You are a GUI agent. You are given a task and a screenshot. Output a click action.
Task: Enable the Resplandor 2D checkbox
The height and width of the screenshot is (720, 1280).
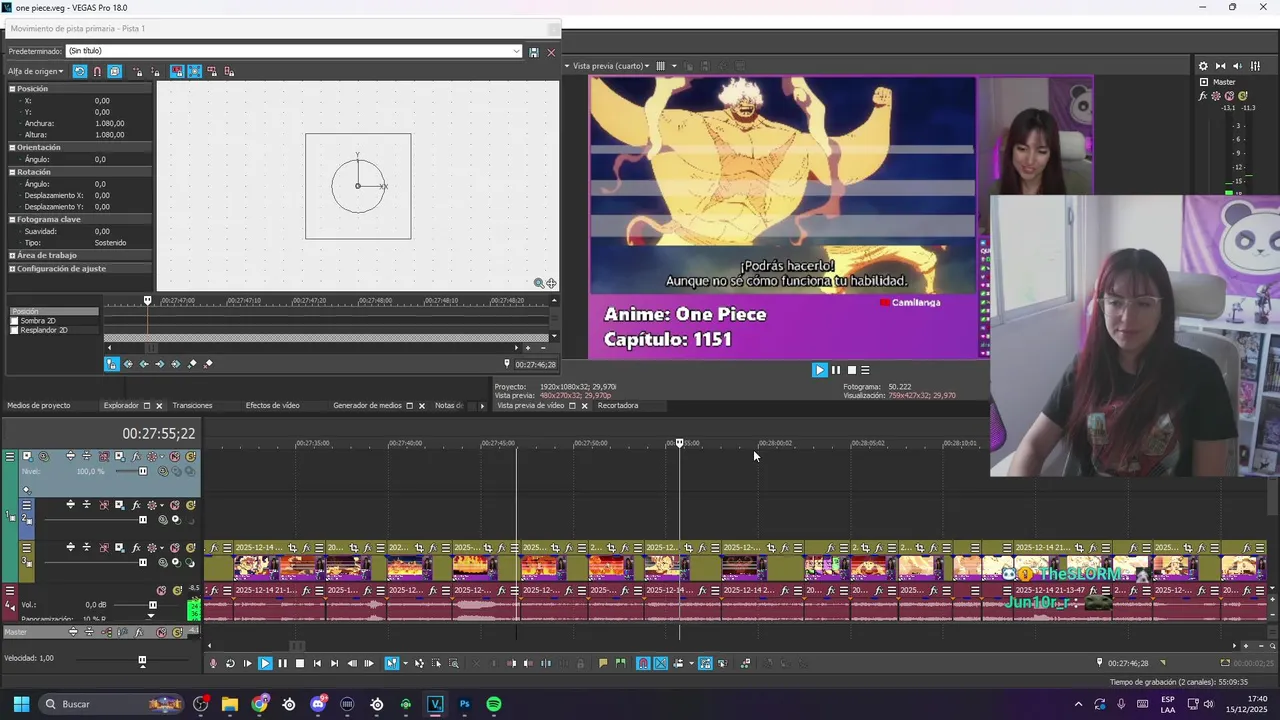[14, 330]
